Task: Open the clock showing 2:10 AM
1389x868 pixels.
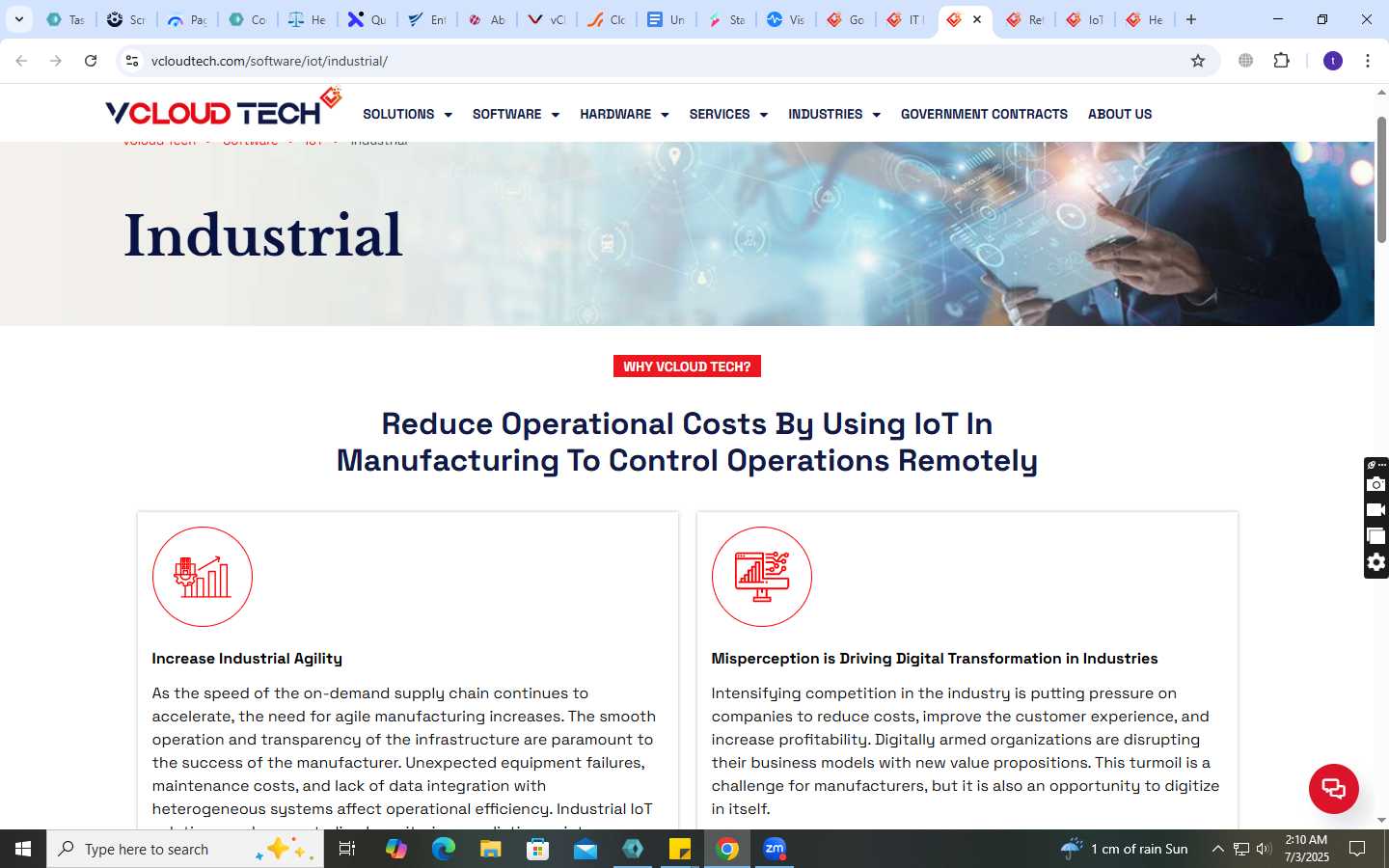Action: (x=1306, y=849)
